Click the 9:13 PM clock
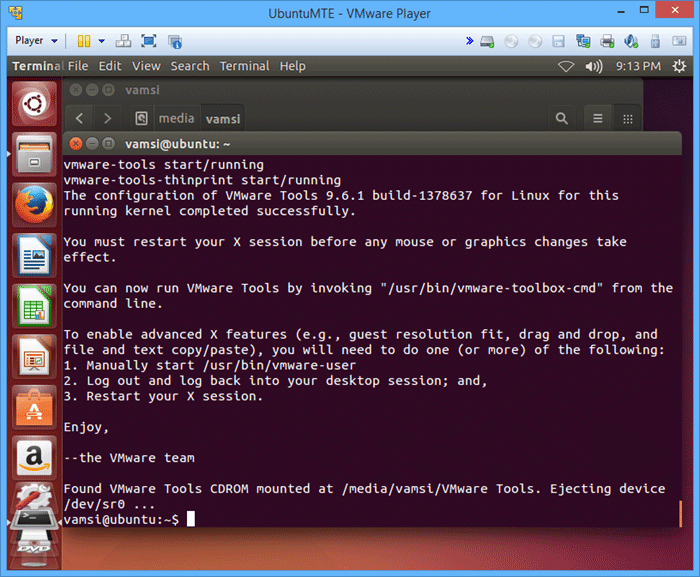The image size is (700, 577). 638,66
